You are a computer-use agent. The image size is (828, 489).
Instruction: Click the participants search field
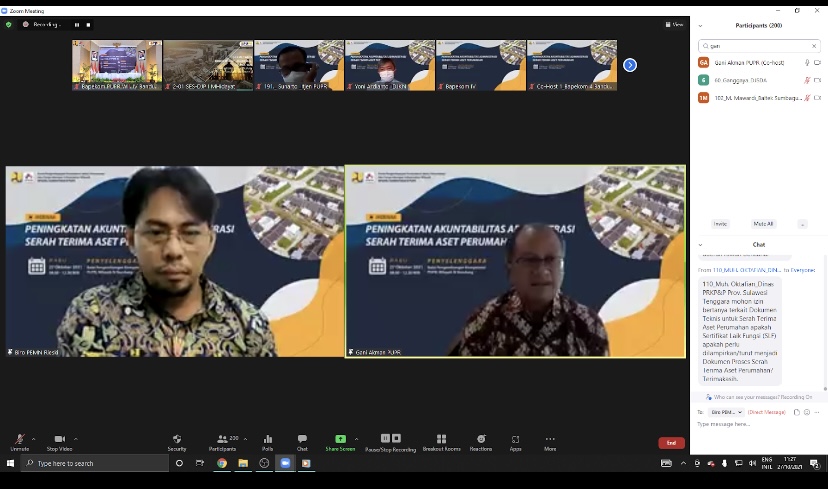coord(759,46)
